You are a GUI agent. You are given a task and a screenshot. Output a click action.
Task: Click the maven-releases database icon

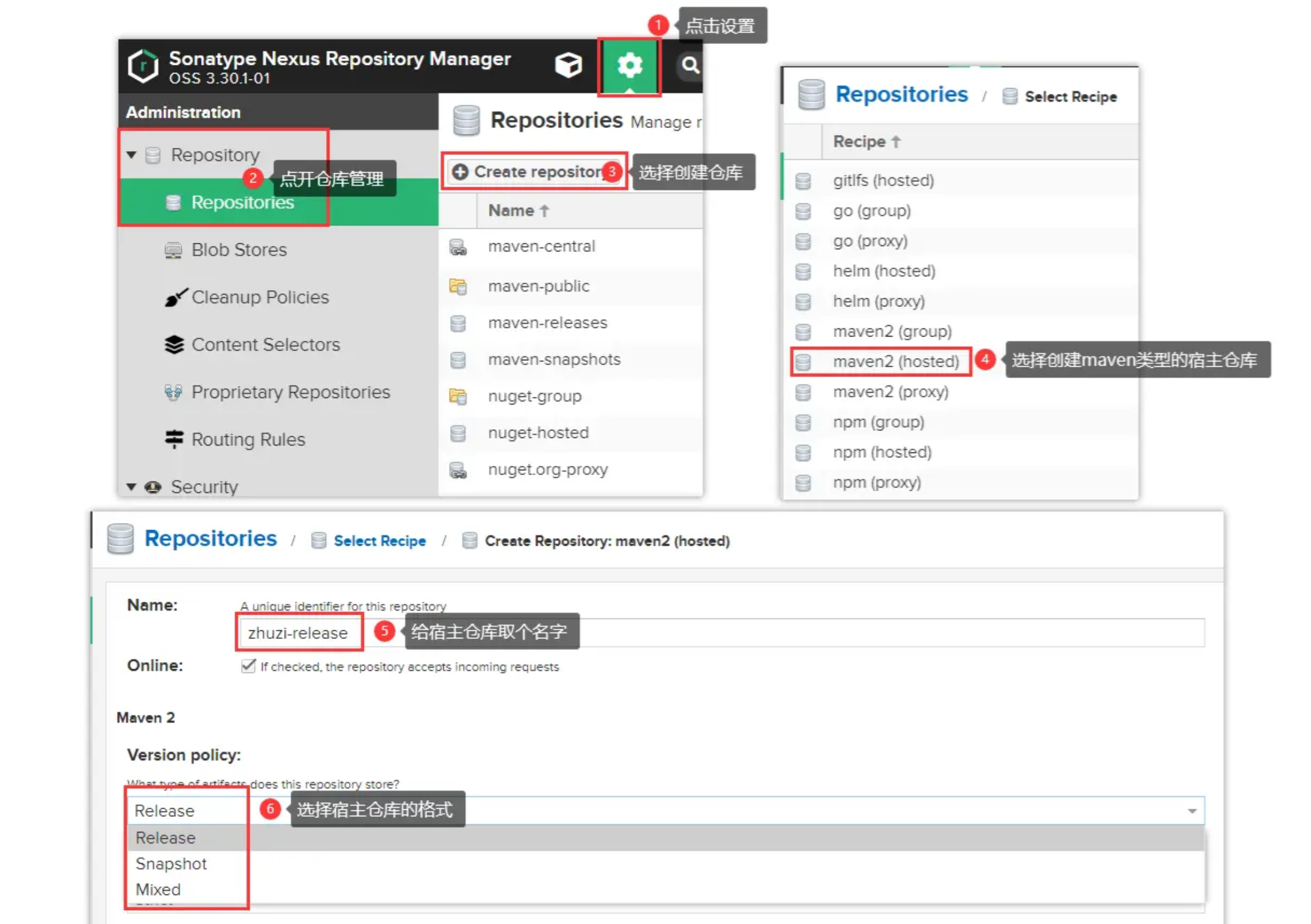tap(458, 323)
